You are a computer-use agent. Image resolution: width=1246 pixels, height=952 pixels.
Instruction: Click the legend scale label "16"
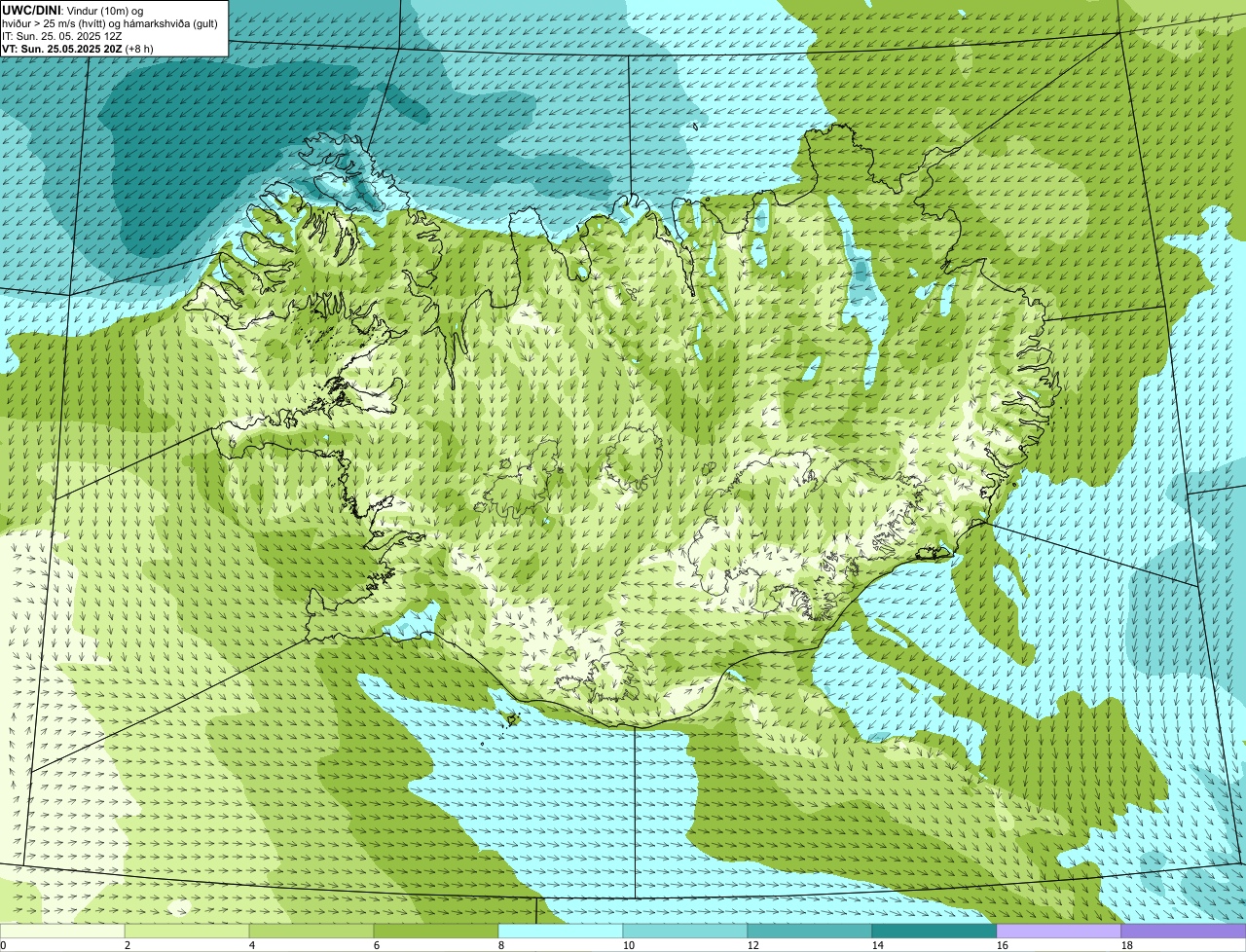click(1003, 945)
